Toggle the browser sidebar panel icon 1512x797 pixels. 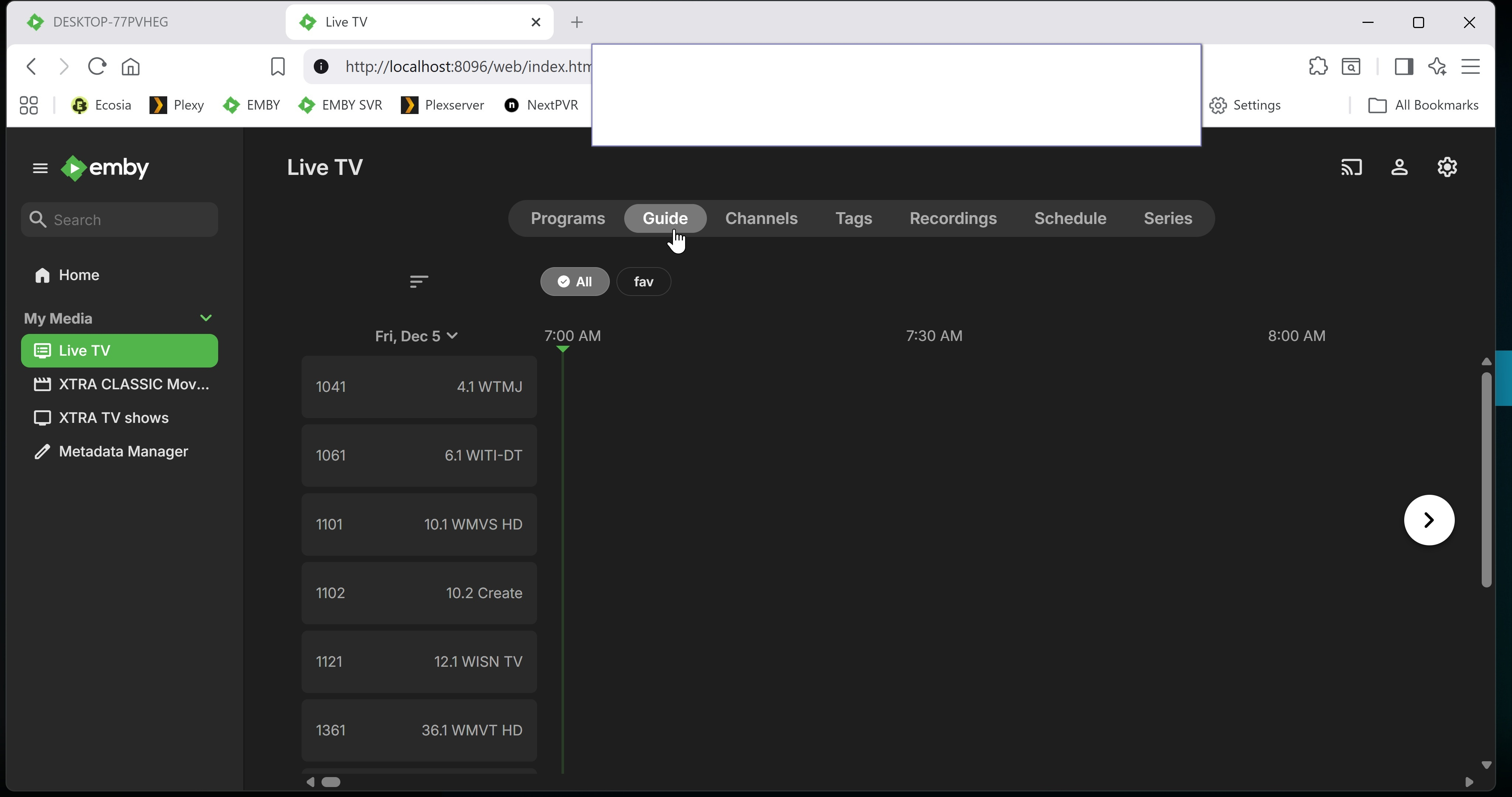1403,66
